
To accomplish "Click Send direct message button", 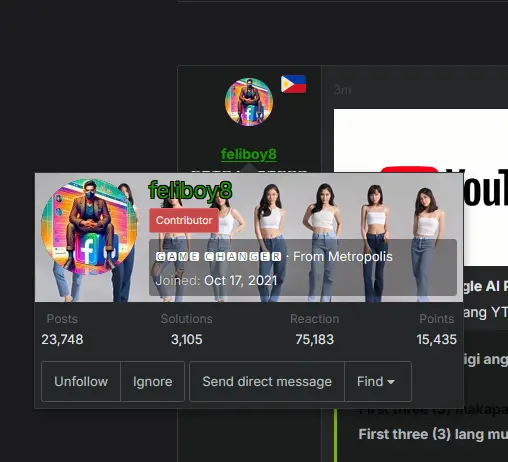I will click(267, 381).
